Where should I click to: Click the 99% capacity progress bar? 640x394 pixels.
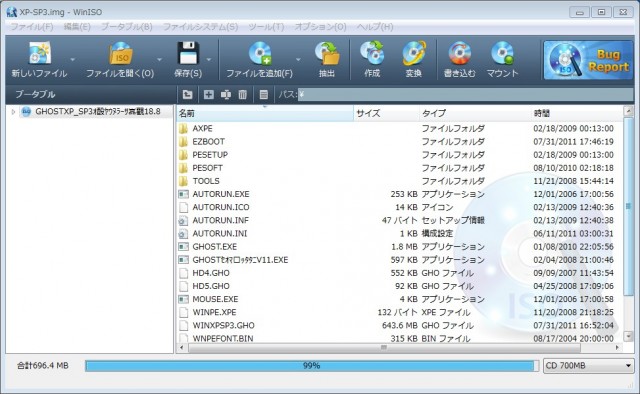point(312,365)
